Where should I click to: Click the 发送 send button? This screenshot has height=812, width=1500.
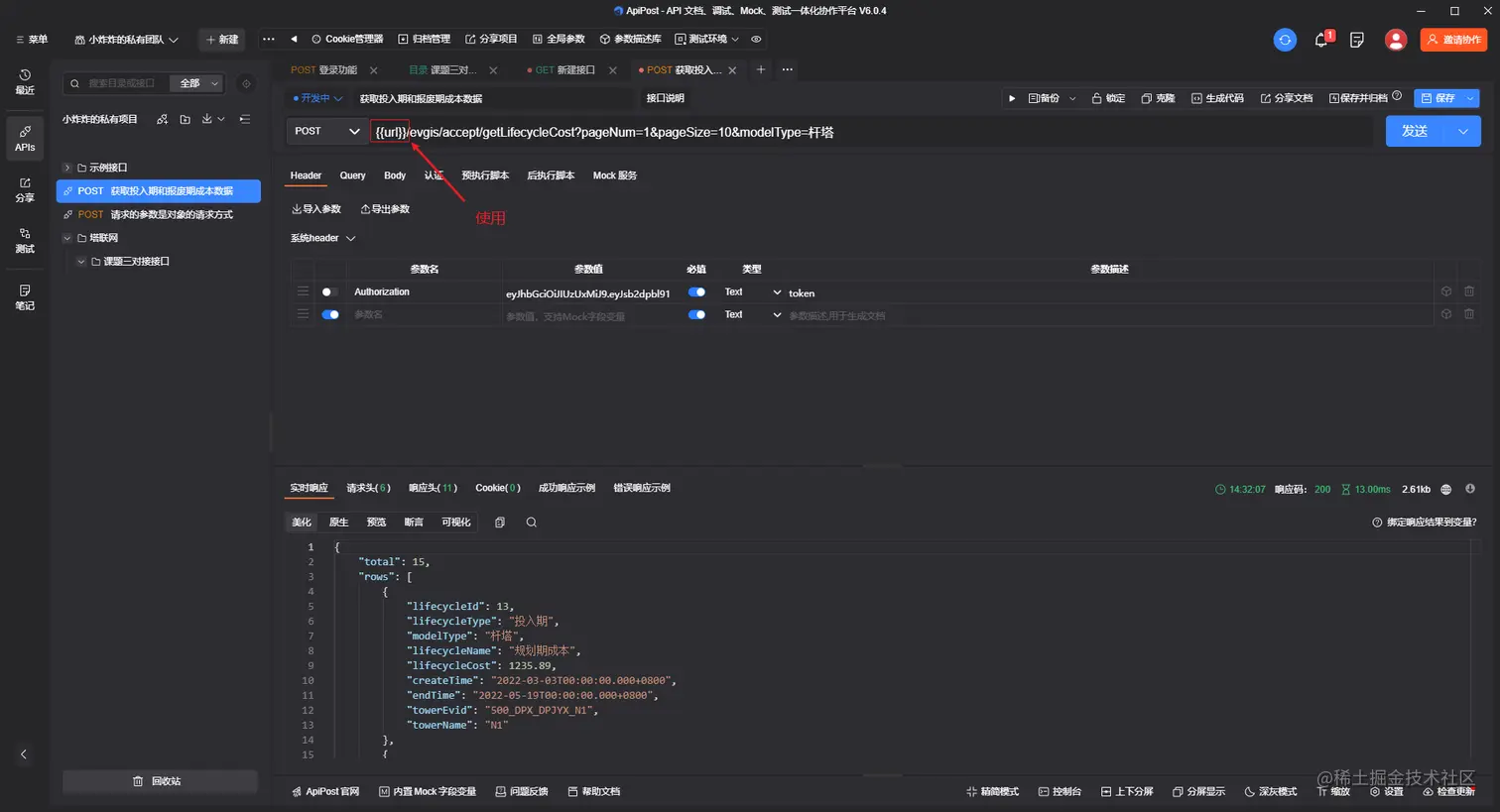[1416, 131]
